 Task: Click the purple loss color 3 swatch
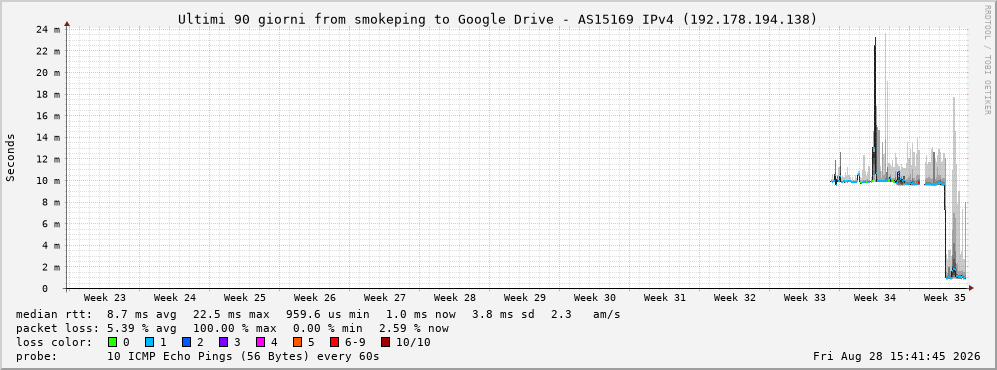pyautogui.click(x=223, y=342)
